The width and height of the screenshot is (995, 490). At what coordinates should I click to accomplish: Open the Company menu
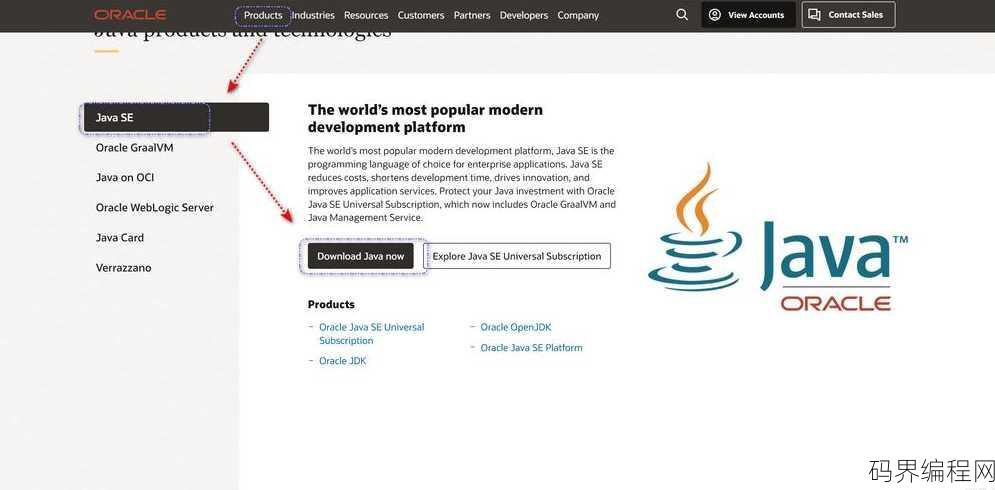click(x=578, y=15)
